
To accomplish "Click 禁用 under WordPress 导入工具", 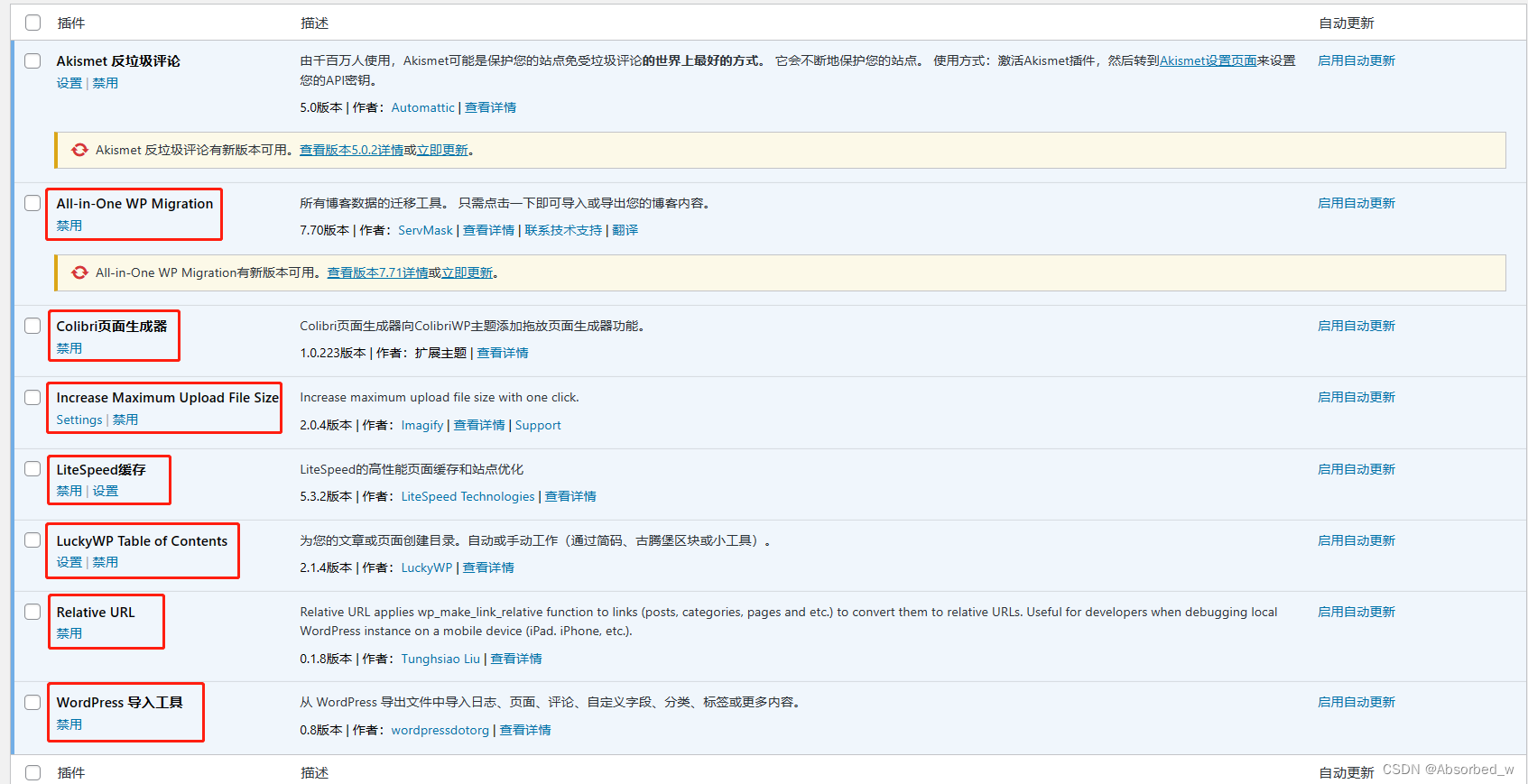I will pyautogui.click(x=69, y=724).
